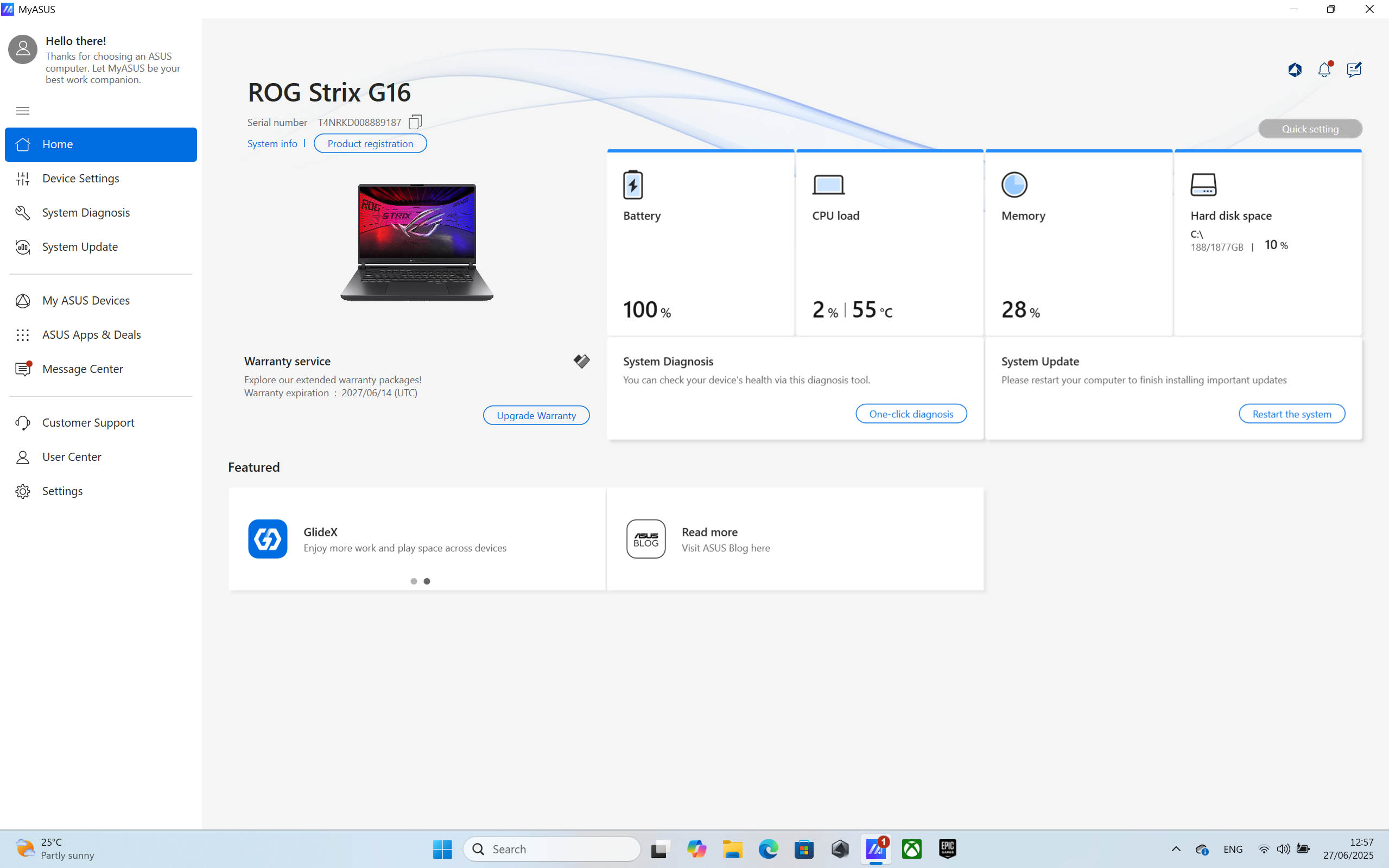Click the ROG Strix laptop image

[417, 242]
